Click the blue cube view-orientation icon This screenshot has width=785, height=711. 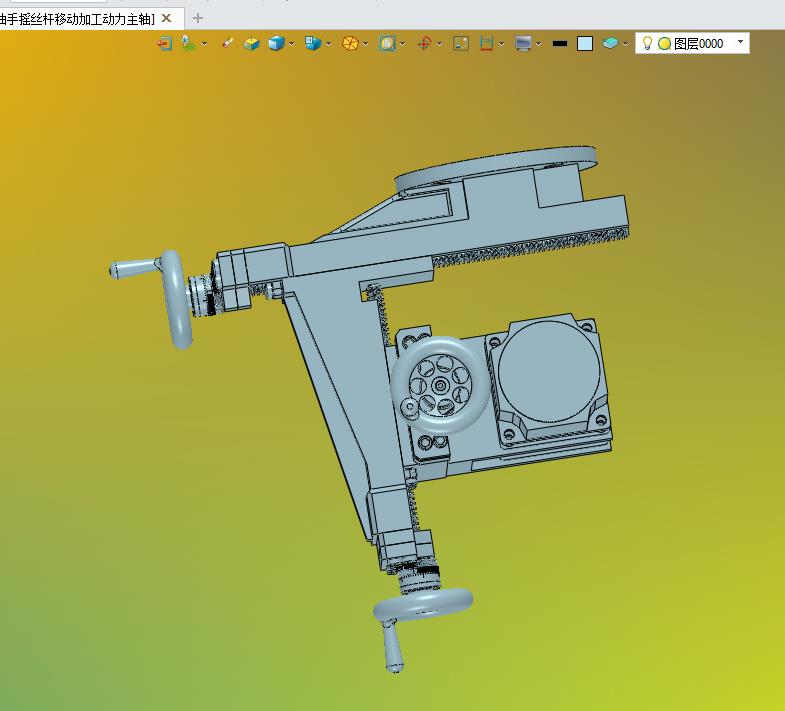(x=313, y=43)
